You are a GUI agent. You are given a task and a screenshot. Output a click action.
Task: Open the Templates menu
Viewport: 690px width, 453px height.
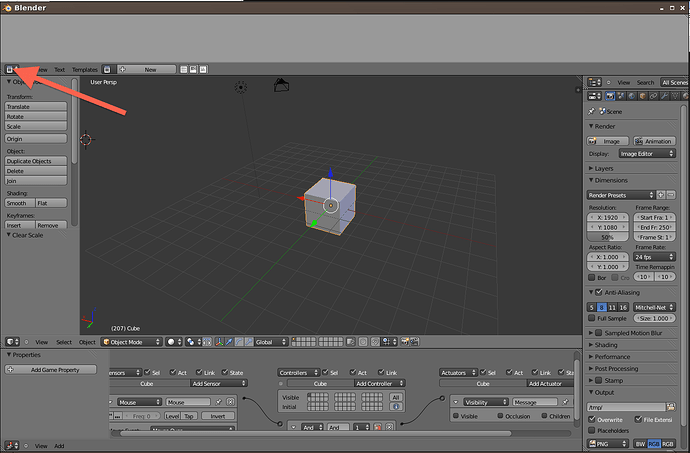84,70
